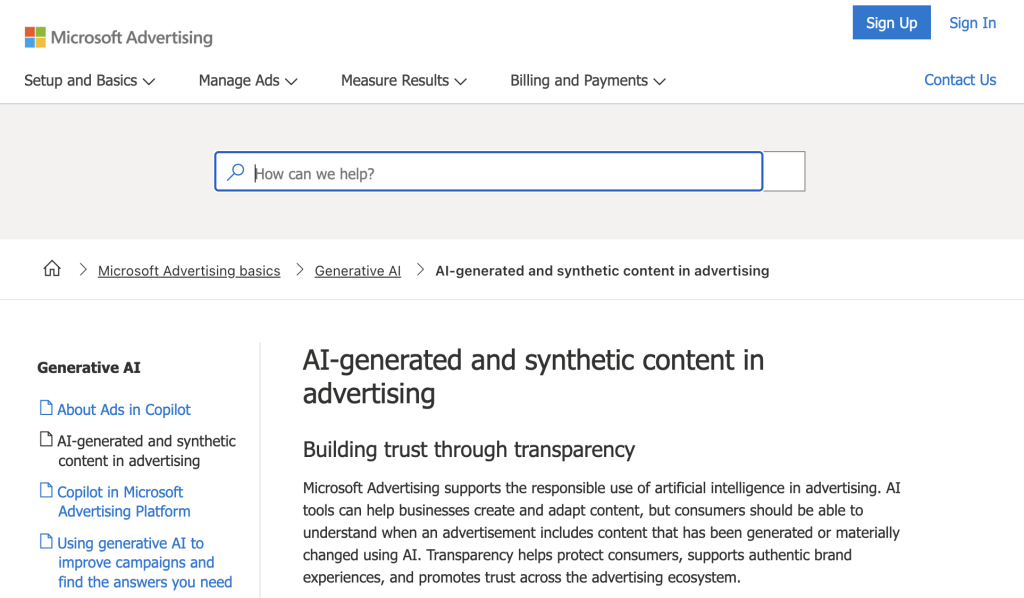Click the 'Generative AI' sidebar heading
Screen dimensions: 1024x598
pos(89,368)
